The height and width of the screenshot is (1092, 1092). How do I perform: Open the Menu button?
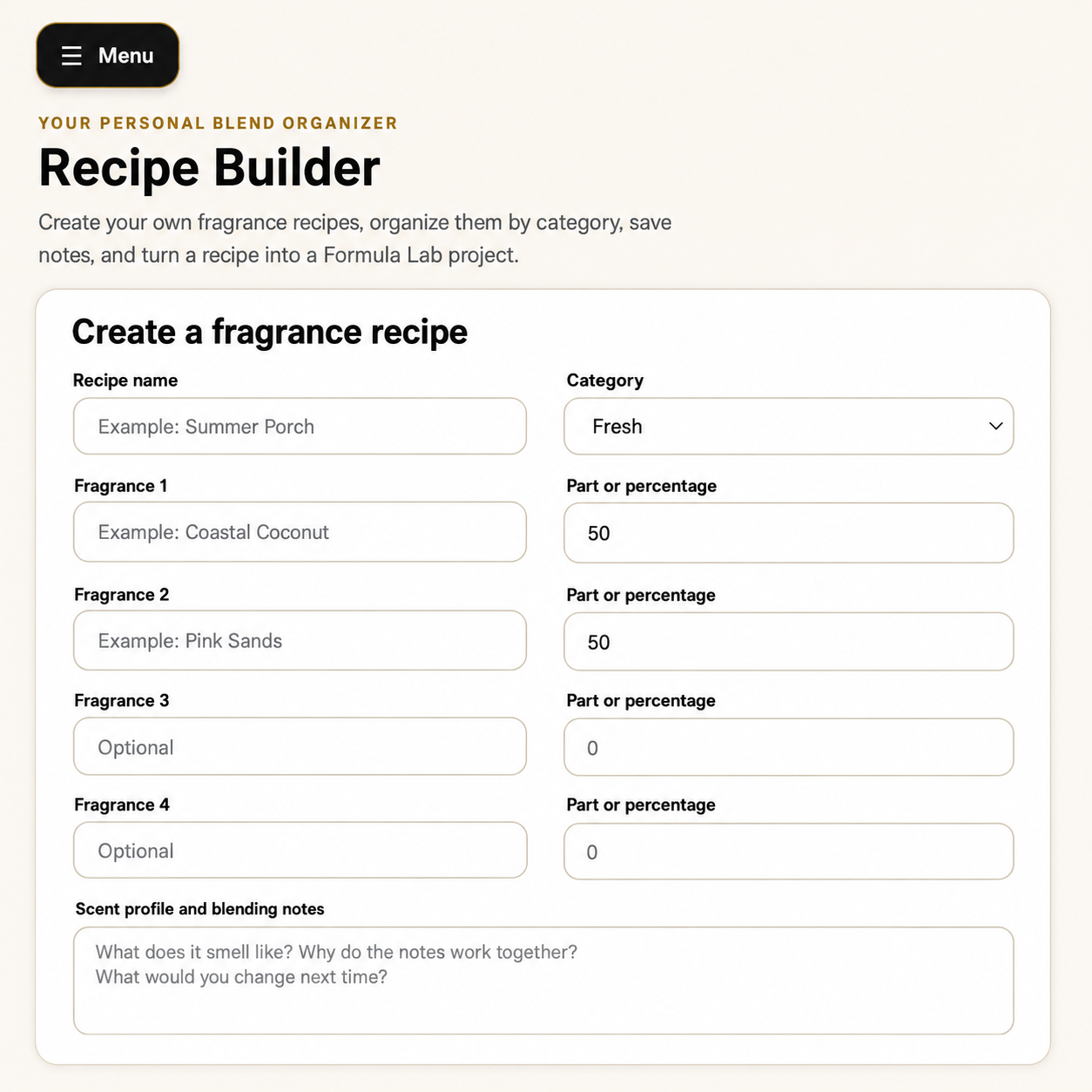(x=108, y=56)
